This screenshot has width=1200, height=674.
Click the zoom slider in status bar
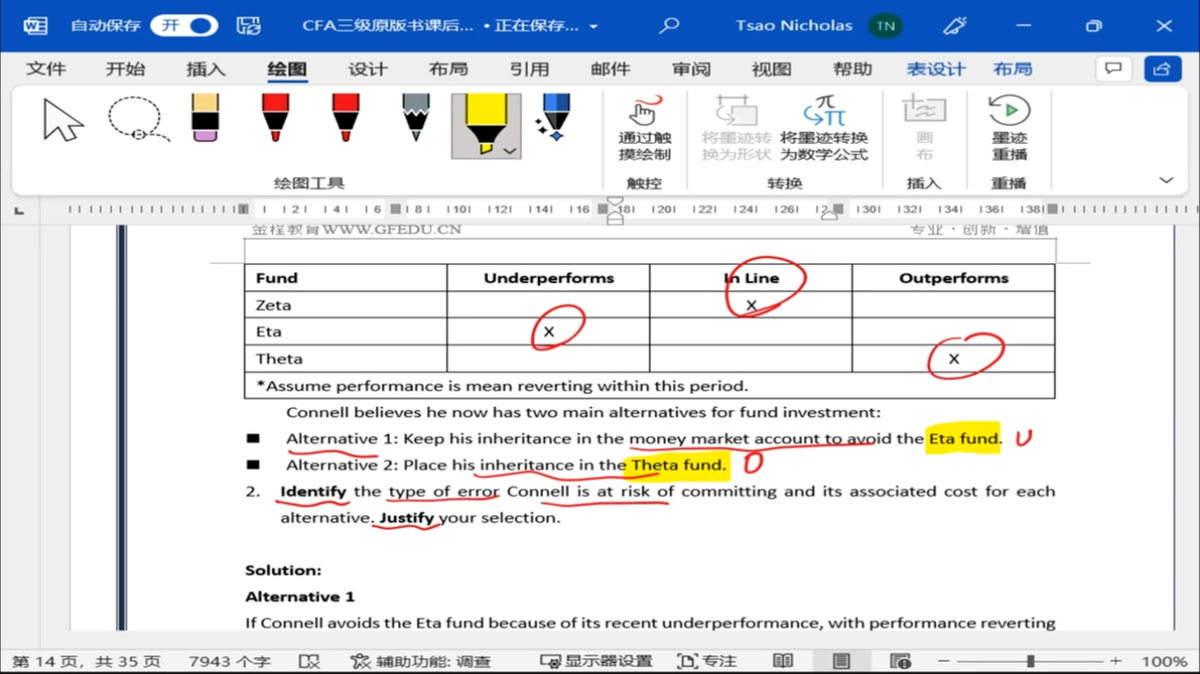click(1030, 661)
